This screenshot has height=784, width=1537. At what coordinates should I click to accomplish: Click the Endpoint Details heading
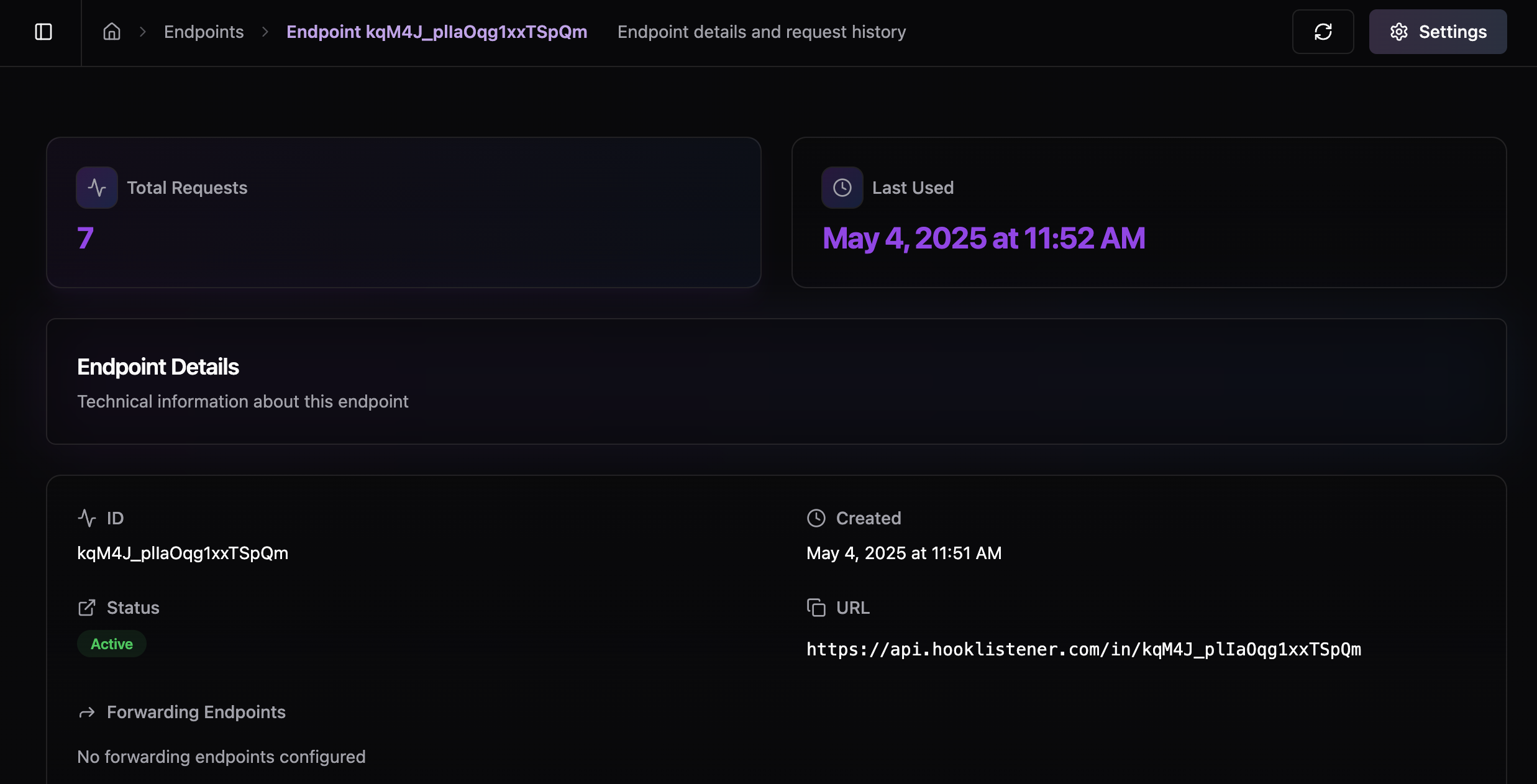click(158, 367)
